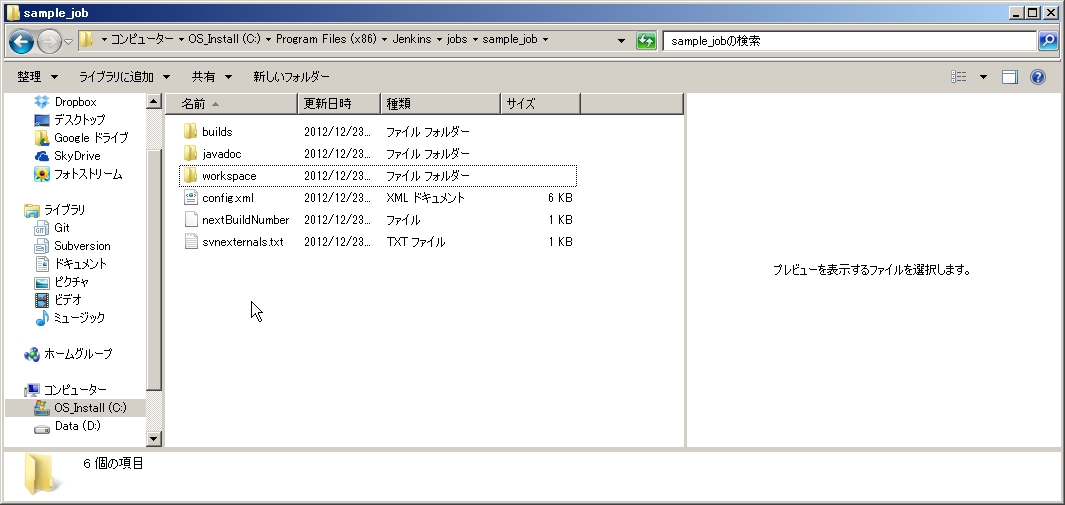
Task: Expand the arrow after jobs breadcrumb
Action: tap(475, 39)
